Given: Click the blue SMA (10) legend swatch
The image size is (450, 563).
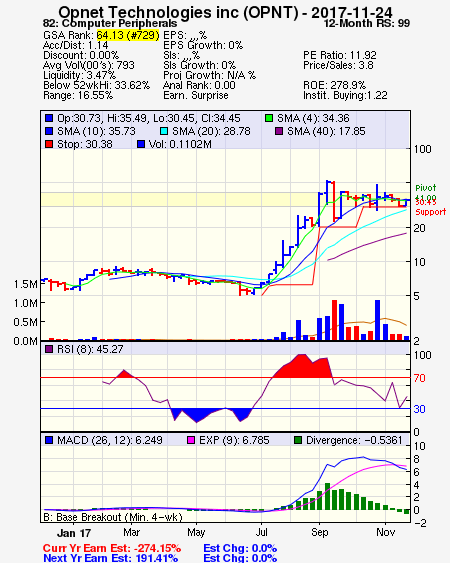Looking at the screenshot, I should tap(49, 131).
